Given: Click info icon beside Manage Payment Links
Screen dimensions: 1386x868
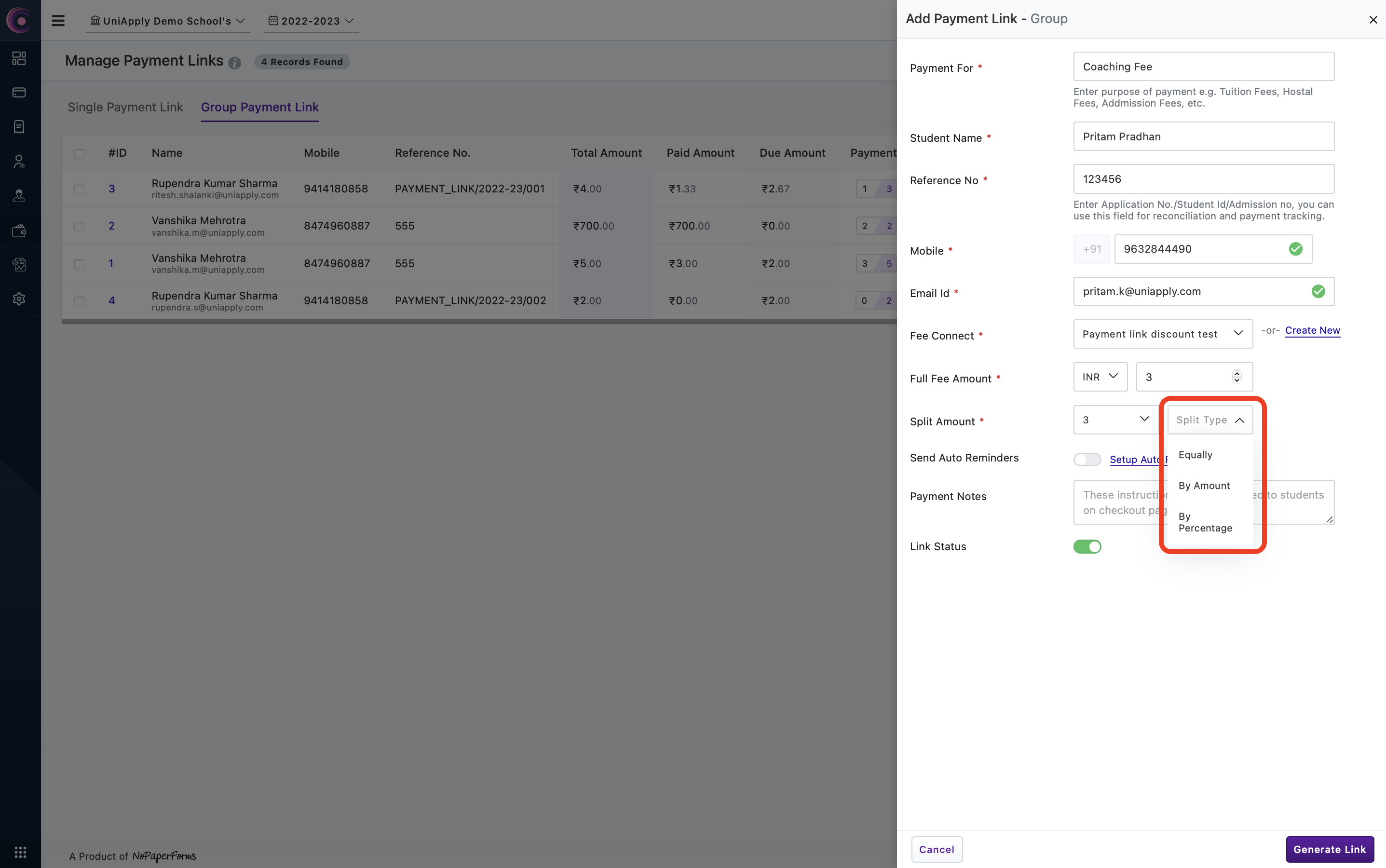Looking at the screenshot, I should coord(234,63).
